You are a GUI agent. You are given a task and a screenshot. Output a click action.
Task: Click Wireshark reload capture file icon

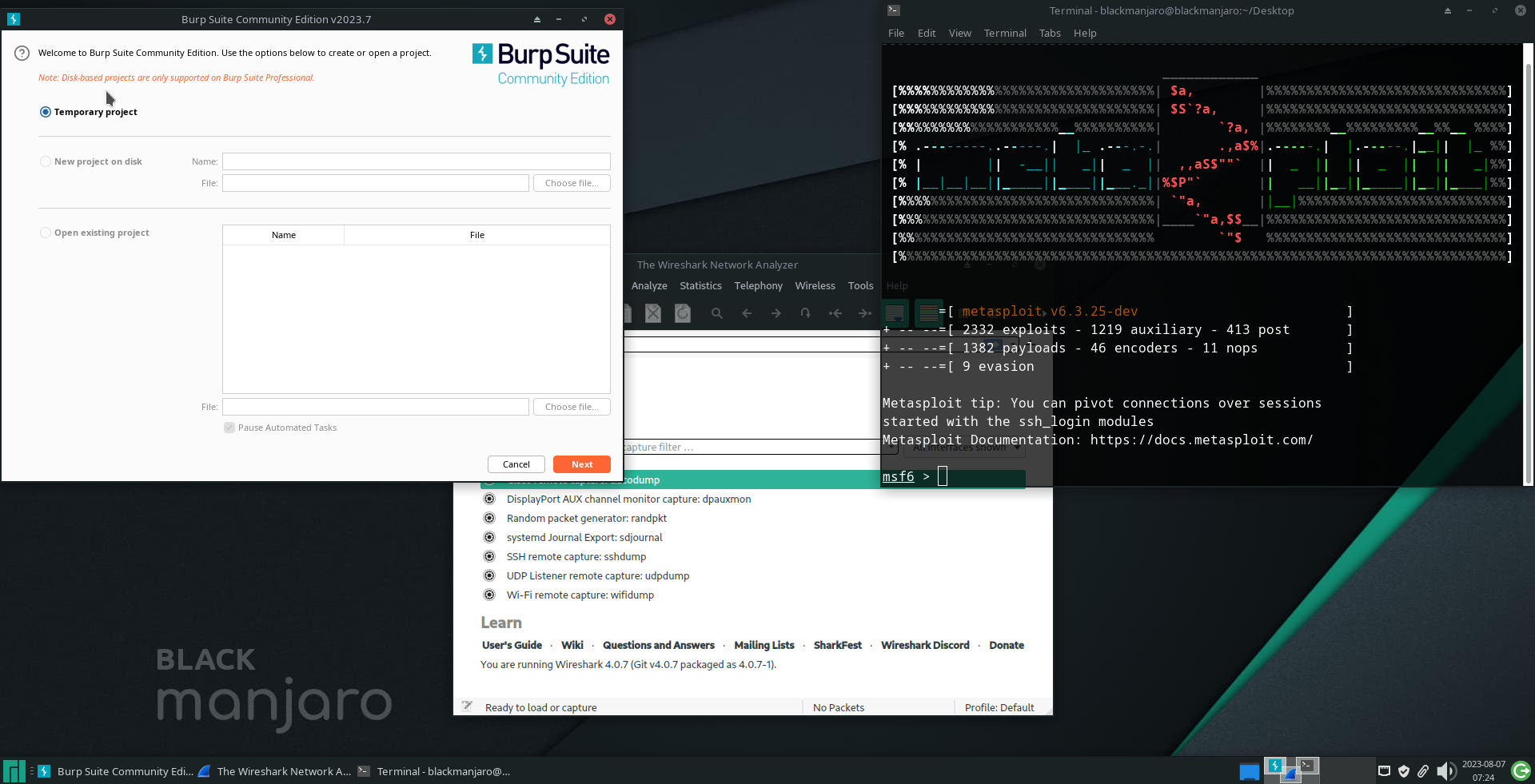coord(683,313)
